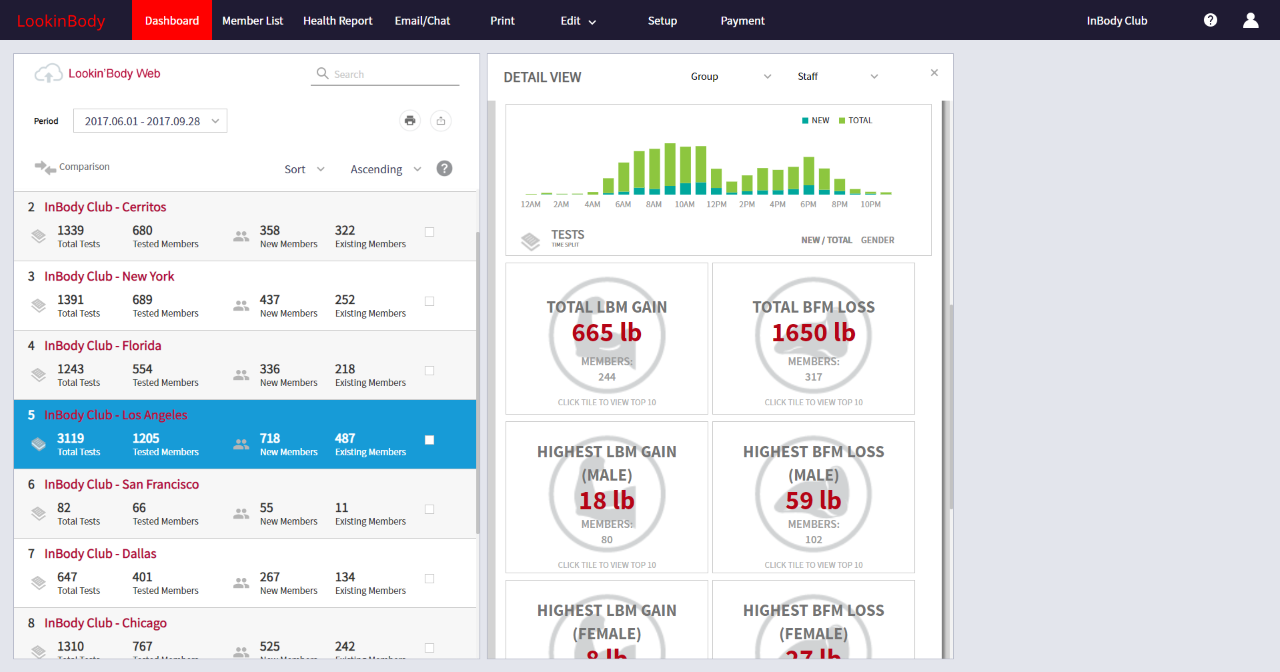This screenshot has height=672, width=1280.
Task: Tick the InBody Club - Dallas checkbox
Action: 430,578
